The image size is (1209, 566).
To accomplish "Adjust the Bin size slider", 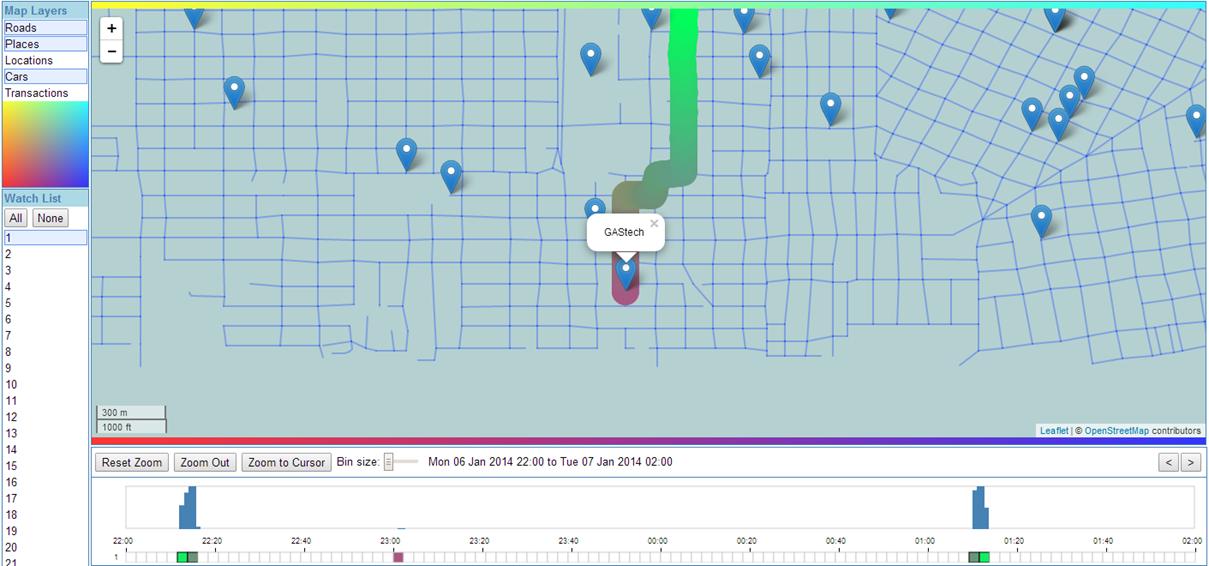I will click(390, 462).
